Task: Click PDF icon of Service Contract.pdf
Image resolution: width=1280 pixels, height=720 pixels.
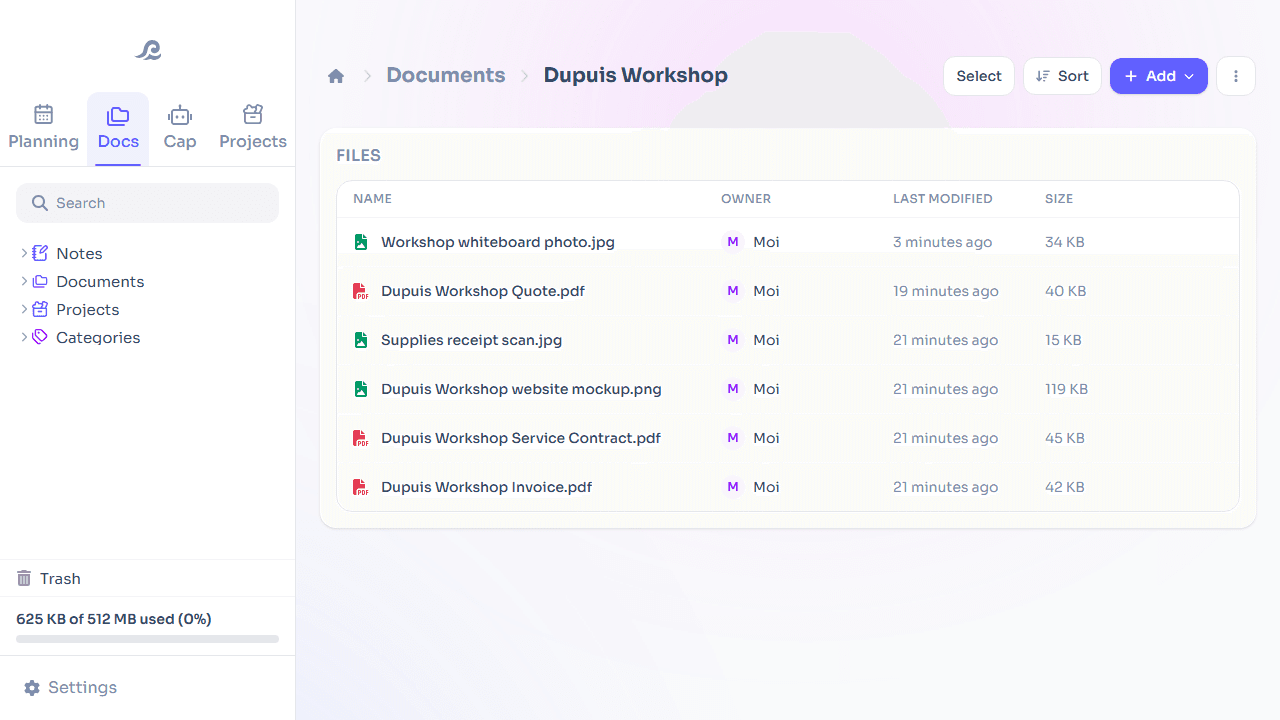Action: [x=361, y=438]
